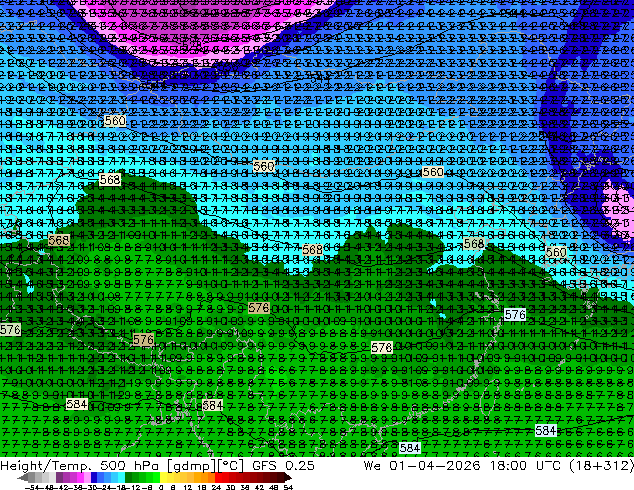Select the date "01-04-2026"
The width and height of the screenshot is (634, 490).
[435, 466]
